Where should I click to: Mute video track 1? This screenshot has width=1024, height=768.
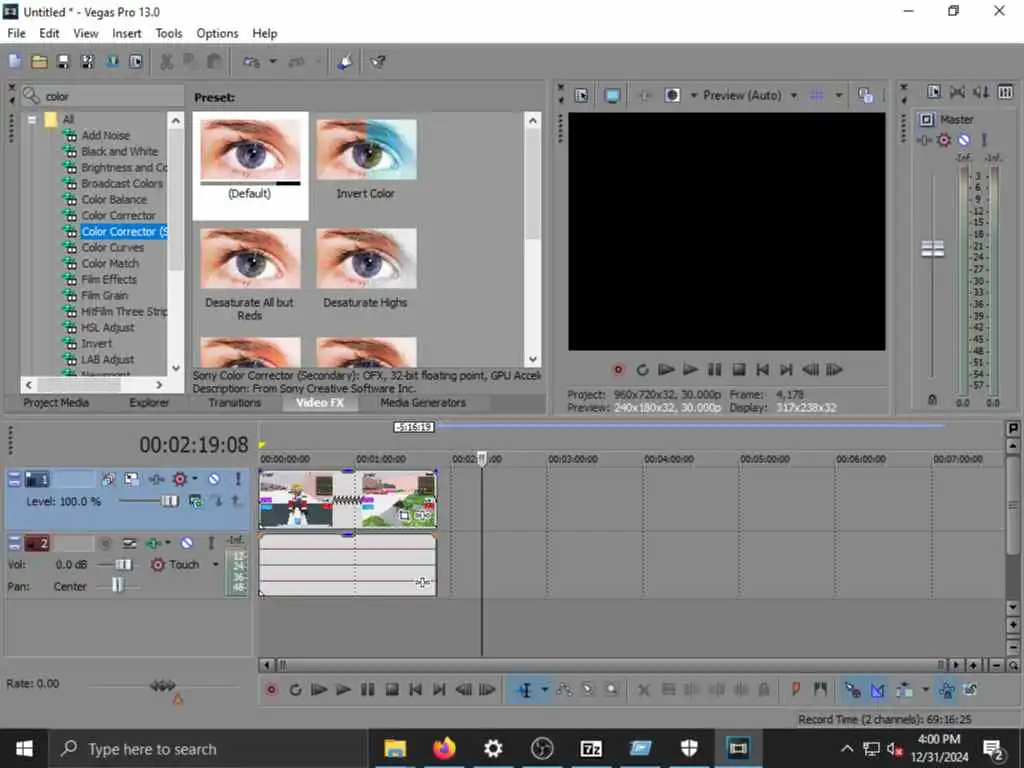tap(214, 479)
